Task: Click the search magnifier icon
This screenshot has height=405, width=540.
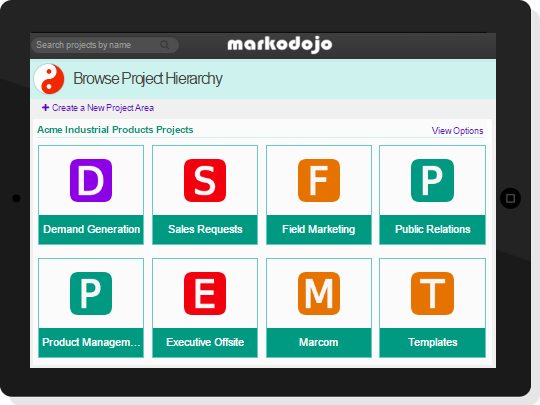Action: click(165, 45)
